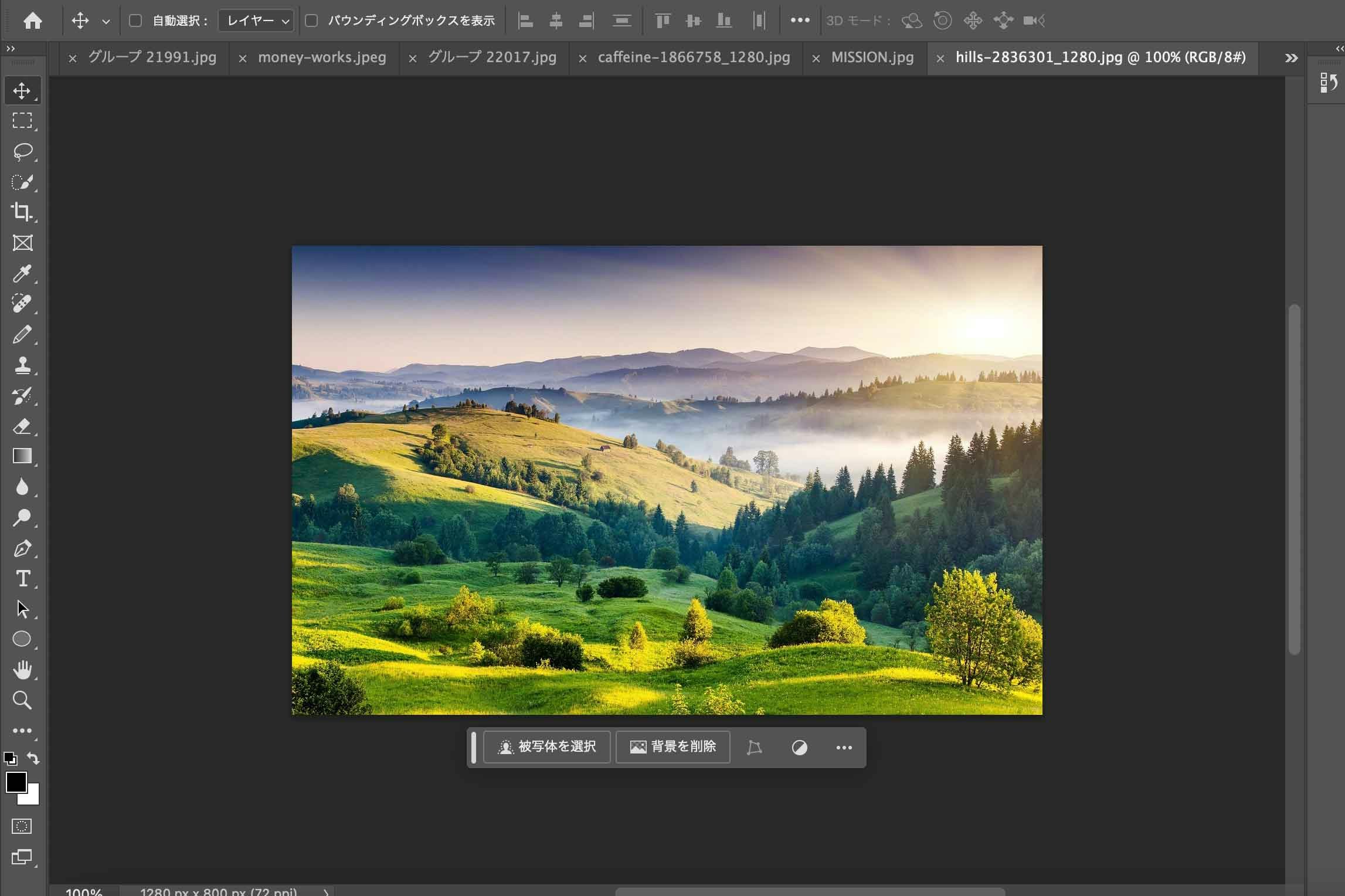The image size is (1345, 896).
Task: Select the Crop tool
Action: 22,212
